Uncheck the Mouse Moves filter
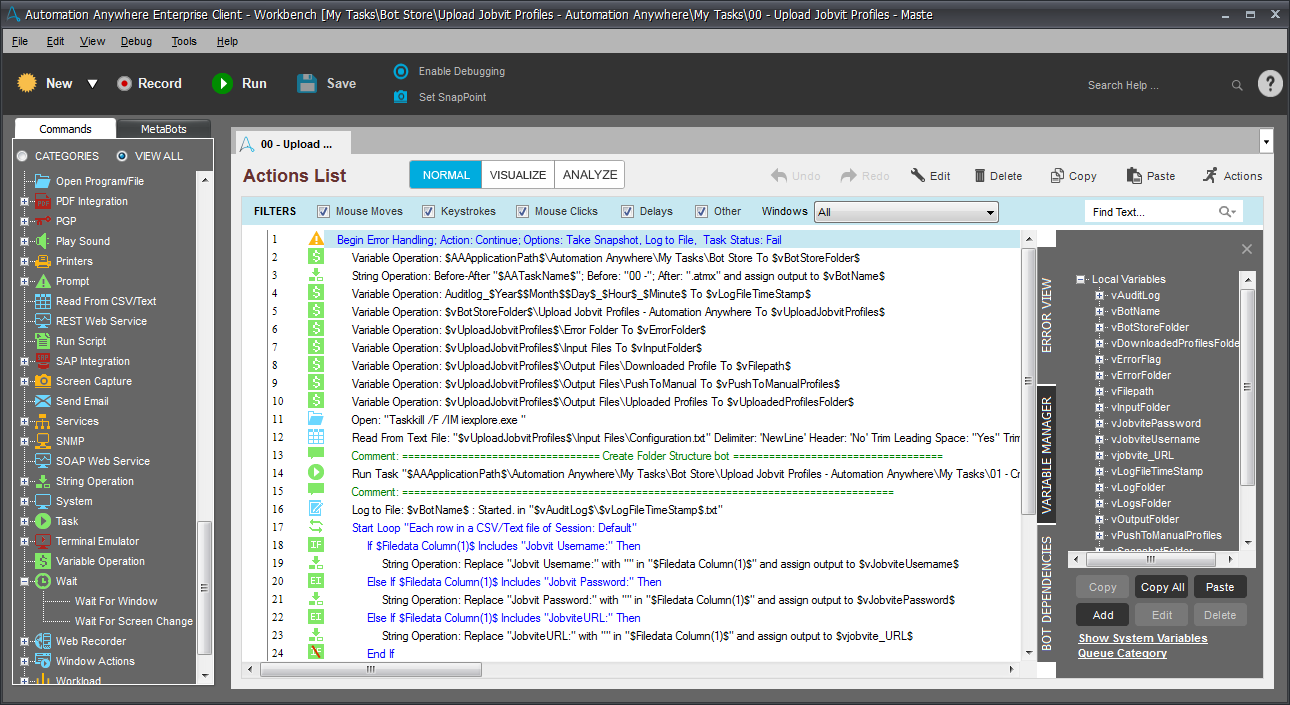1290x705 pixels. point(323,212)
